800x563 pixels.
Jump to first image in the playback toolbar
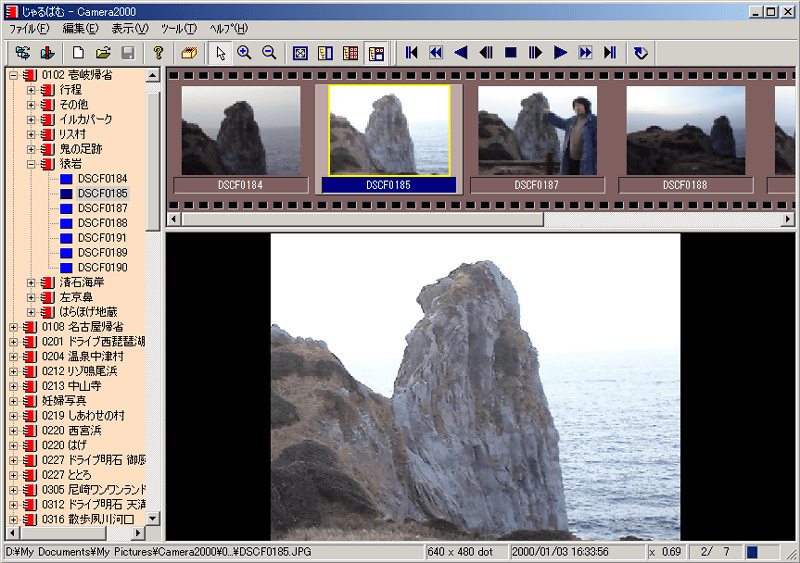coord(411,53)
